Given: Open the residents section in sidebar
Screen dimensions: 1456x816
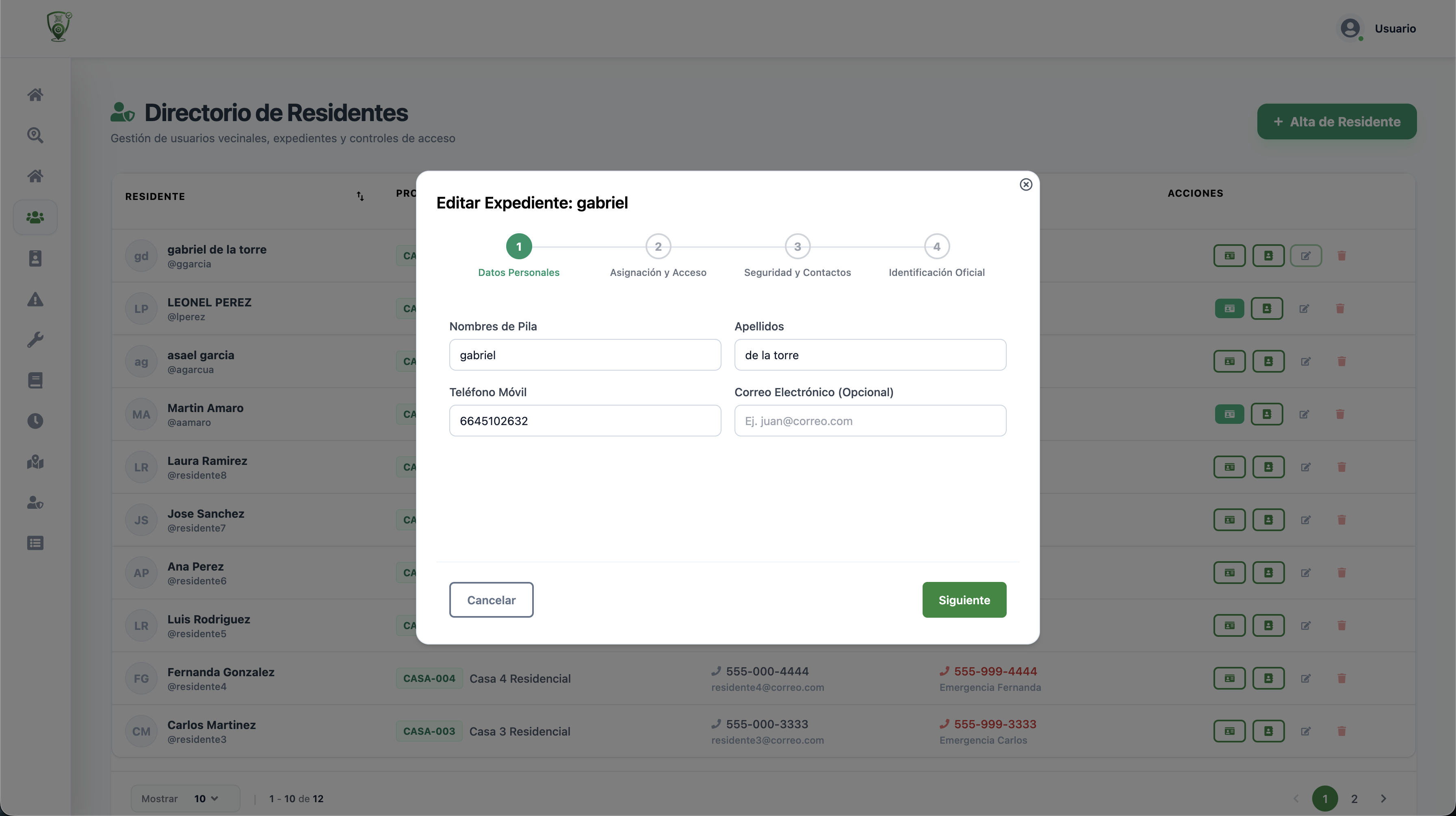Looking at the screenshot, I should 35,217.
